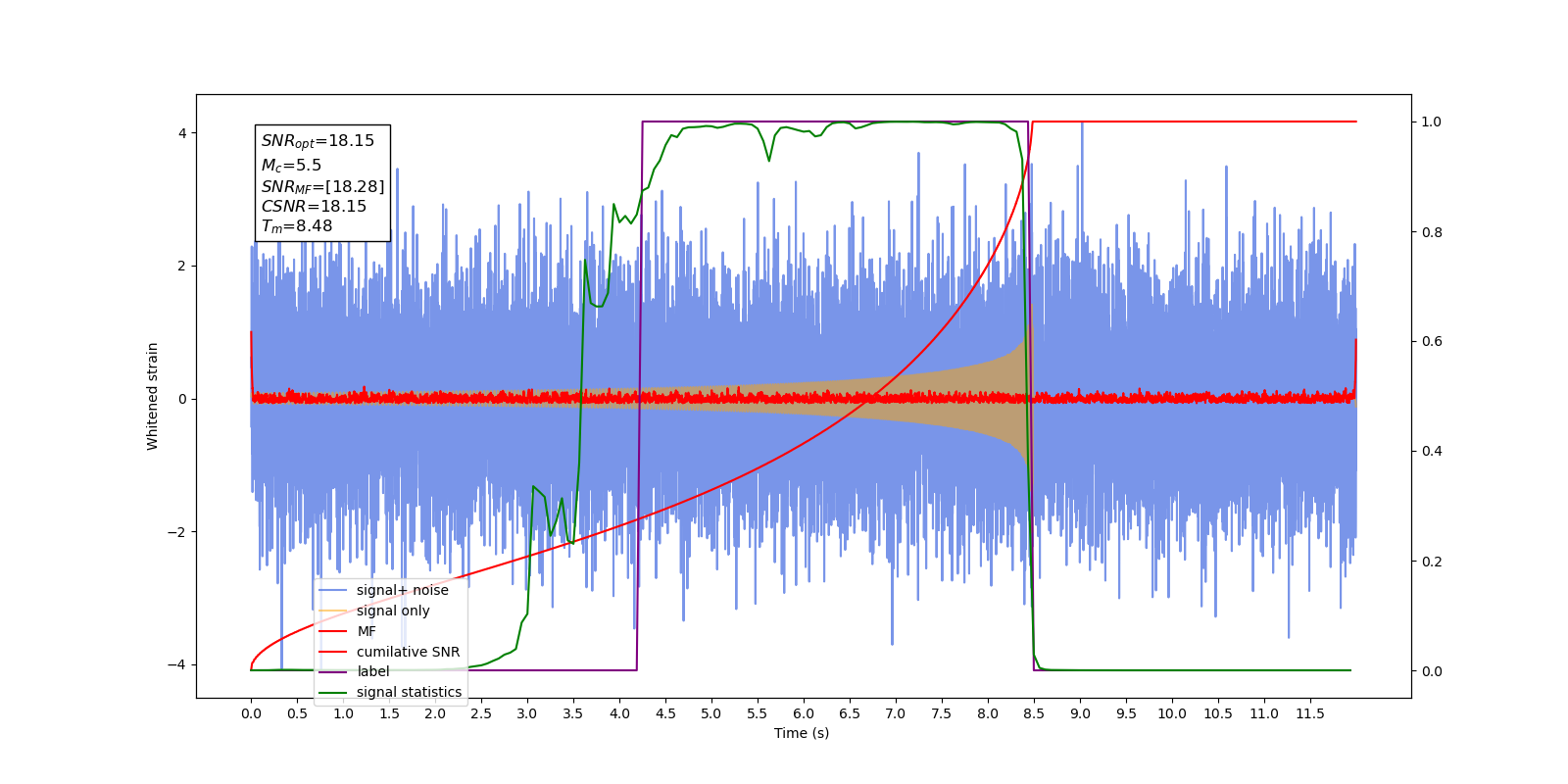Click the 7.5 tick on time axis
Viewport: 1568px width, 784px height.
tap(942, 713)
